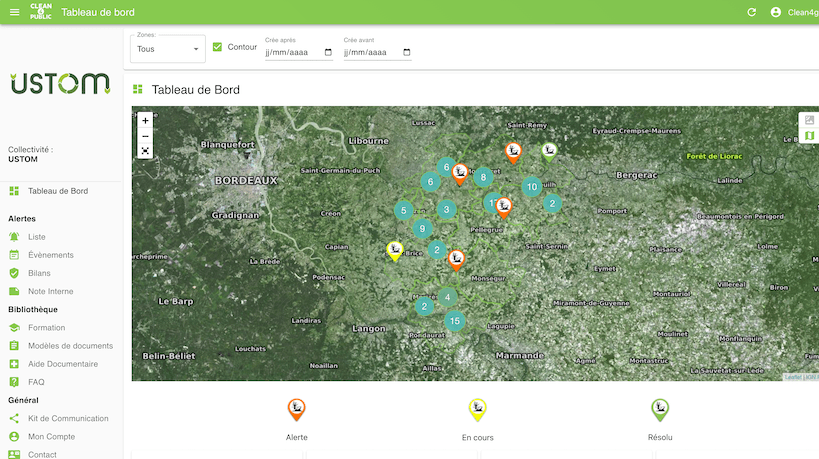Open the FAQ link
Screen dimensions: 819x459
coord(36,382)
